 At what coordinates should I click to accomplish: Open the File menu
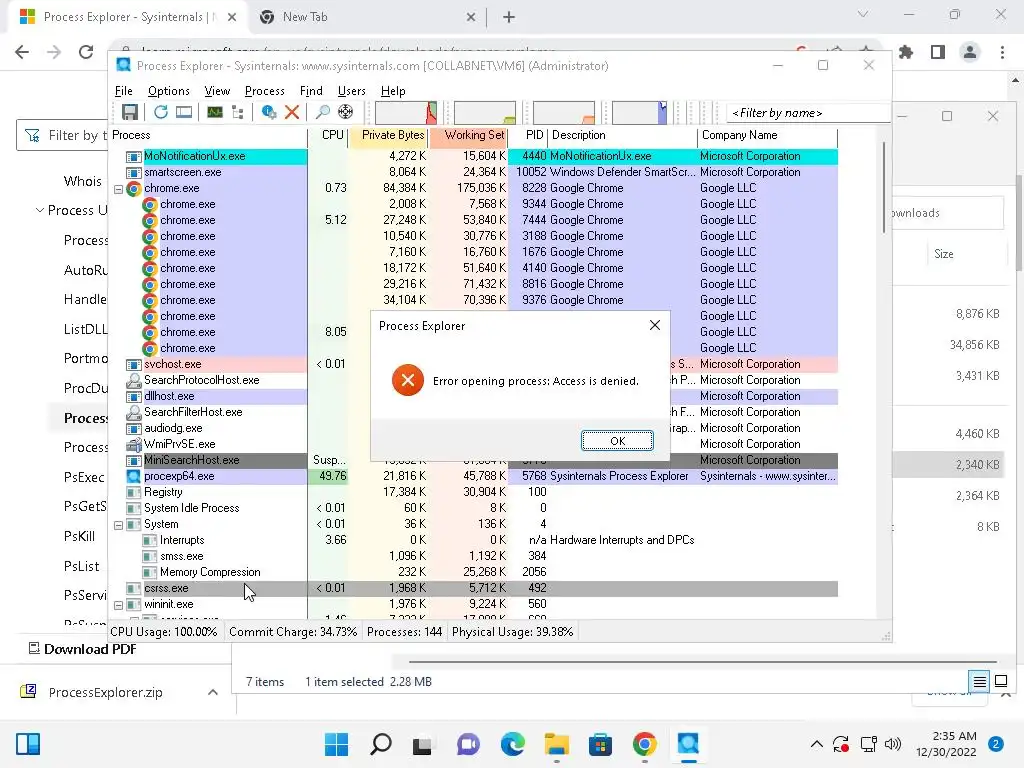[x=123, y=91]
